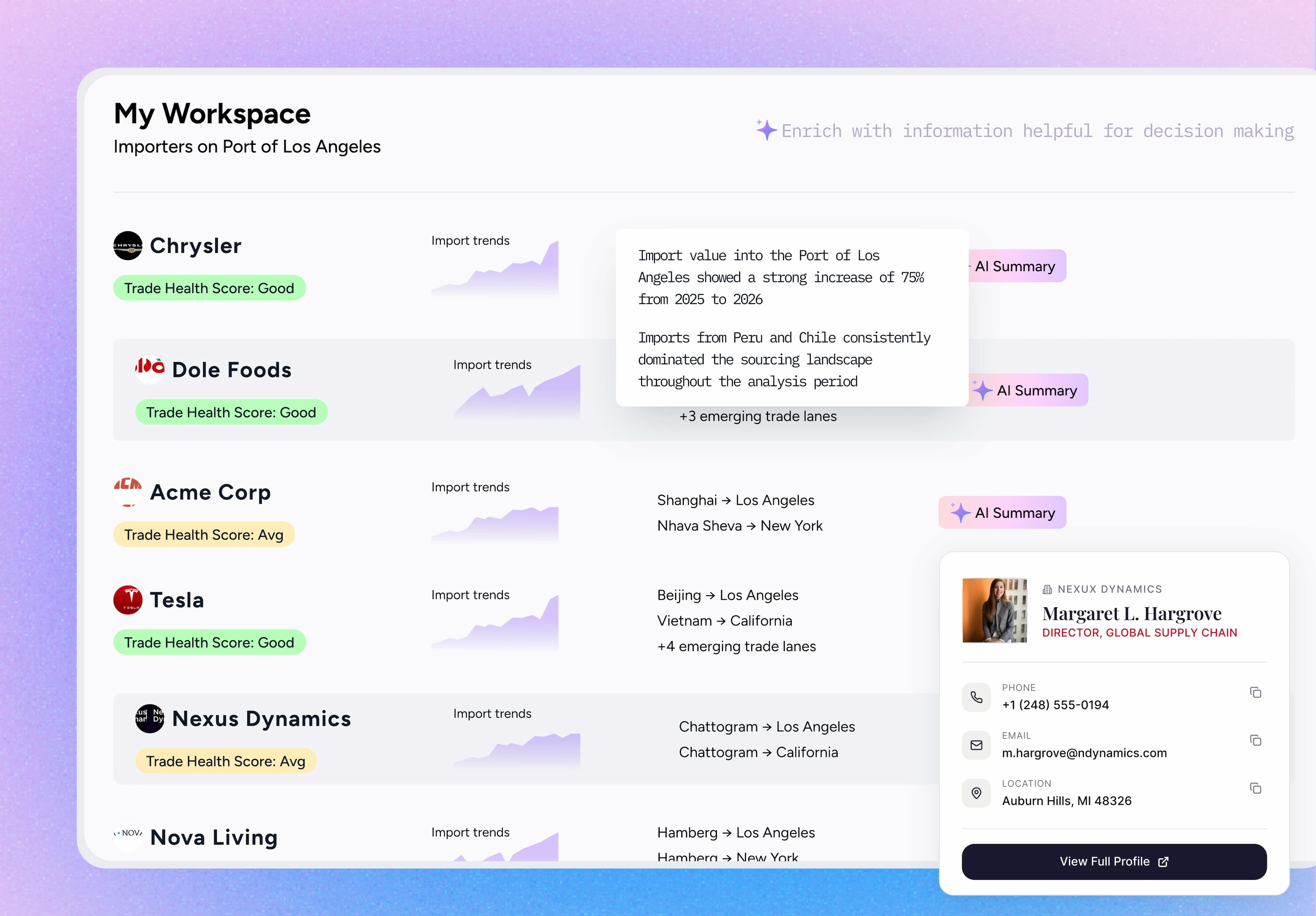Open AI Summary for Chrysler
Screen dimensions: 1316x916
pos(1017,266)
